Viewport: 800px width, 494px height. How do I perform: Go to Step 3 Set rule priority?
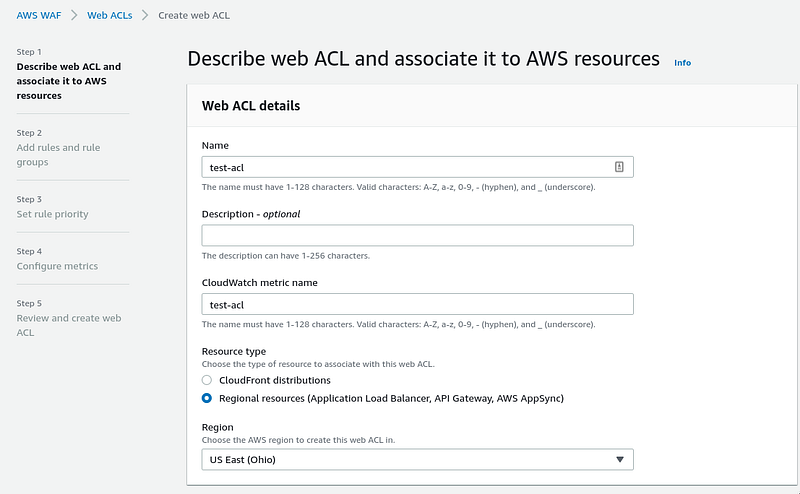coord(53,214)
